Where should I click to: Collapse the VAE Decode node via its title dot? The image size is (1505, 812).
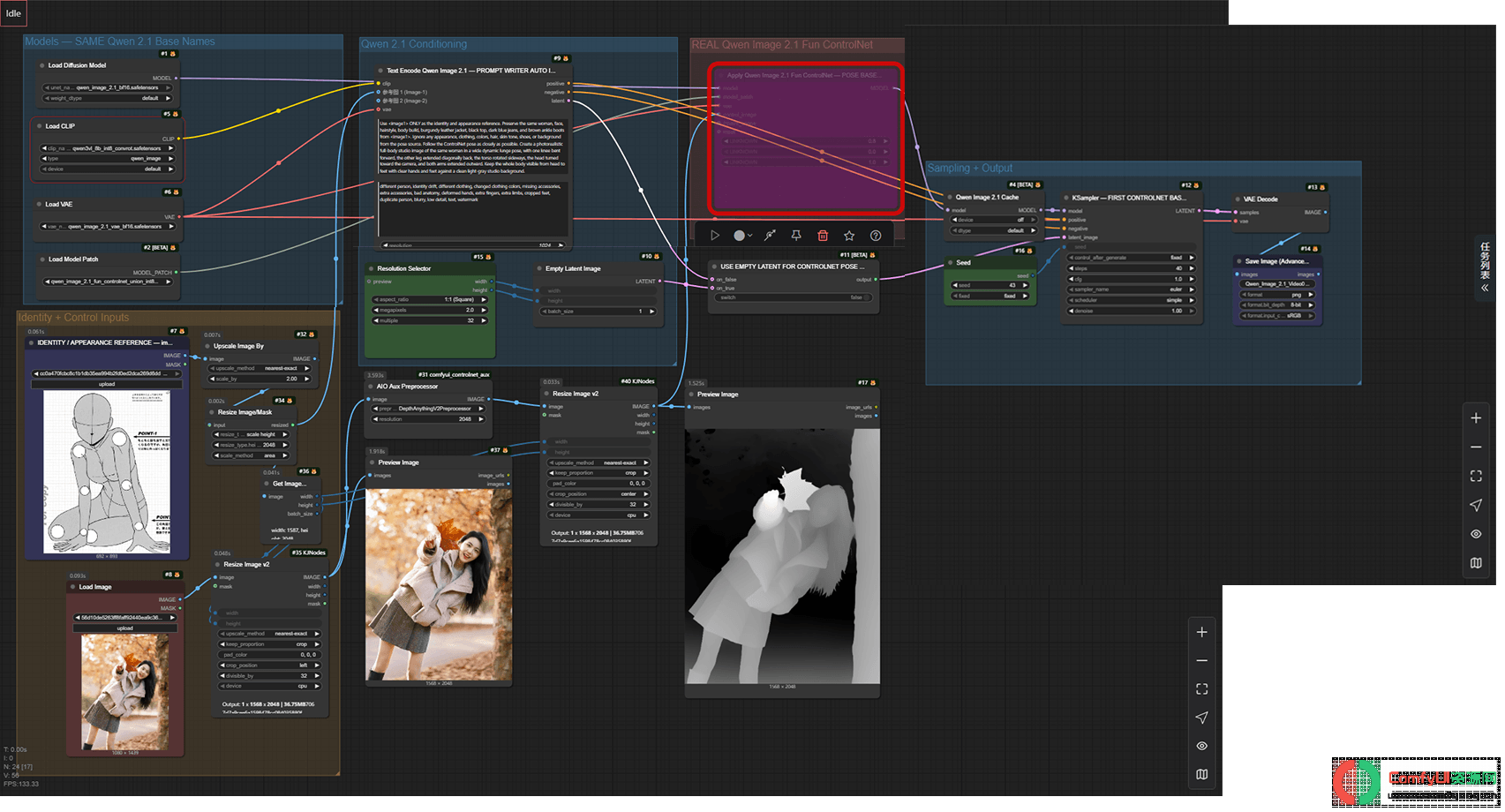[x=1238, y=199]
